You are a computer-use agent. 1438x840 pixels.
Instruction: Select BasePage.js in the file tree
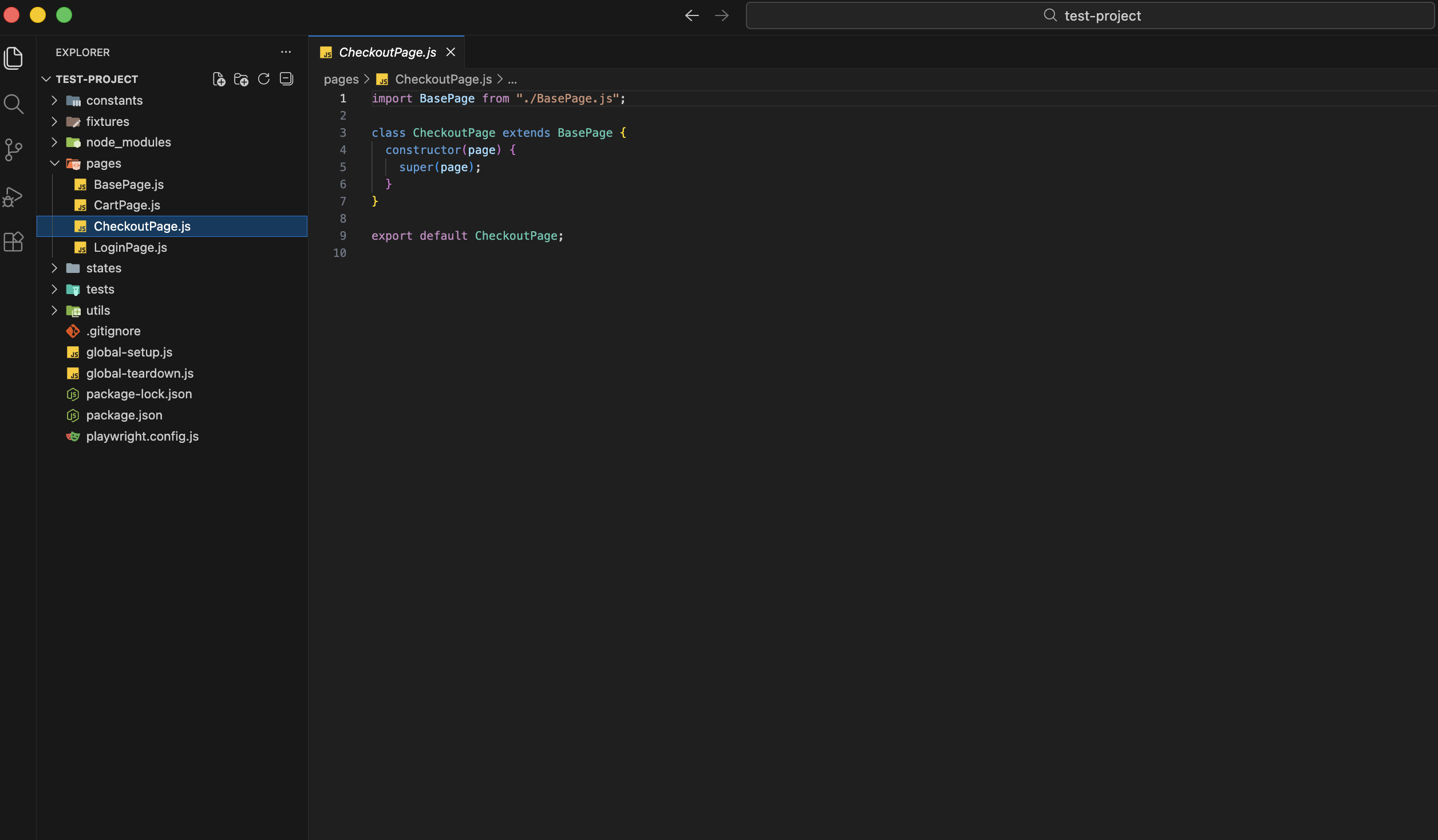coord(128,184)
